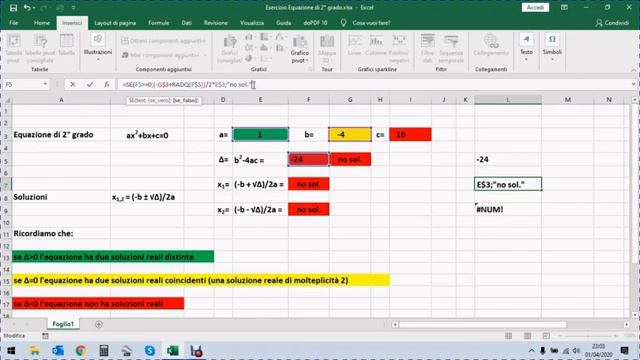Open the doPDF 10 tab
The image size is (640, 360).
[x=316, y=23]
